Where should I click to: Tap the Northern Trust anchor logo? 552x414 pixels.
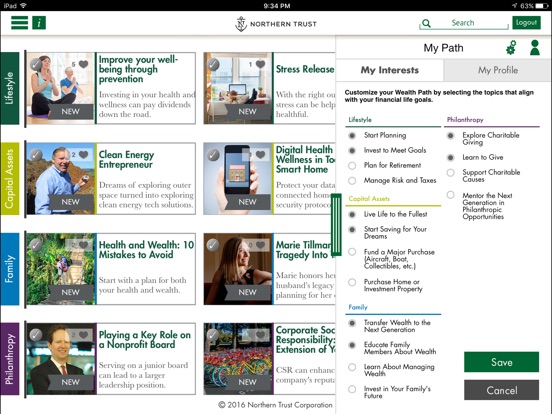[x=241, y=24]
